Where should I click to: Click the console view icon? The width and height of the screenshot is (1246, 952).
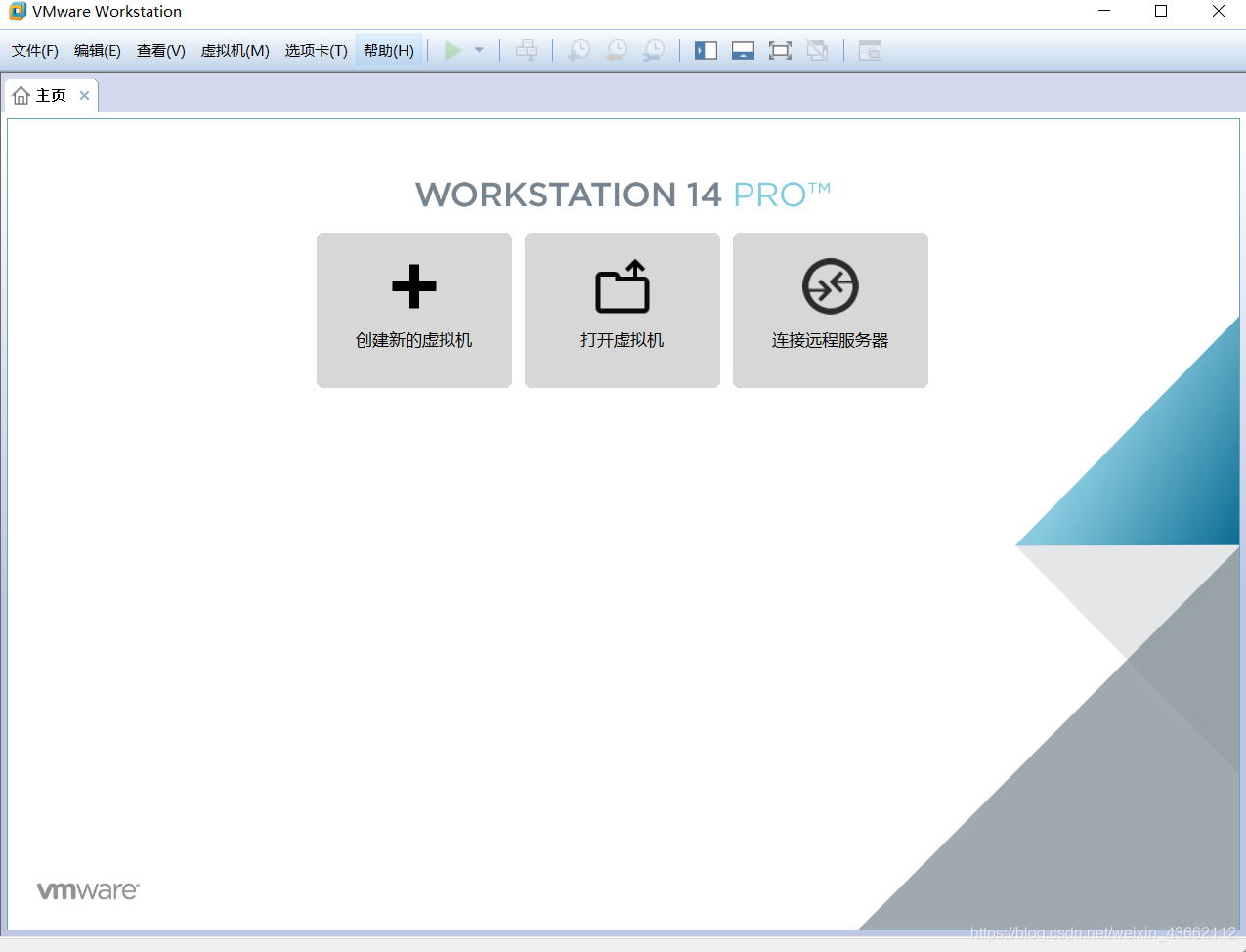coord(870,50)
